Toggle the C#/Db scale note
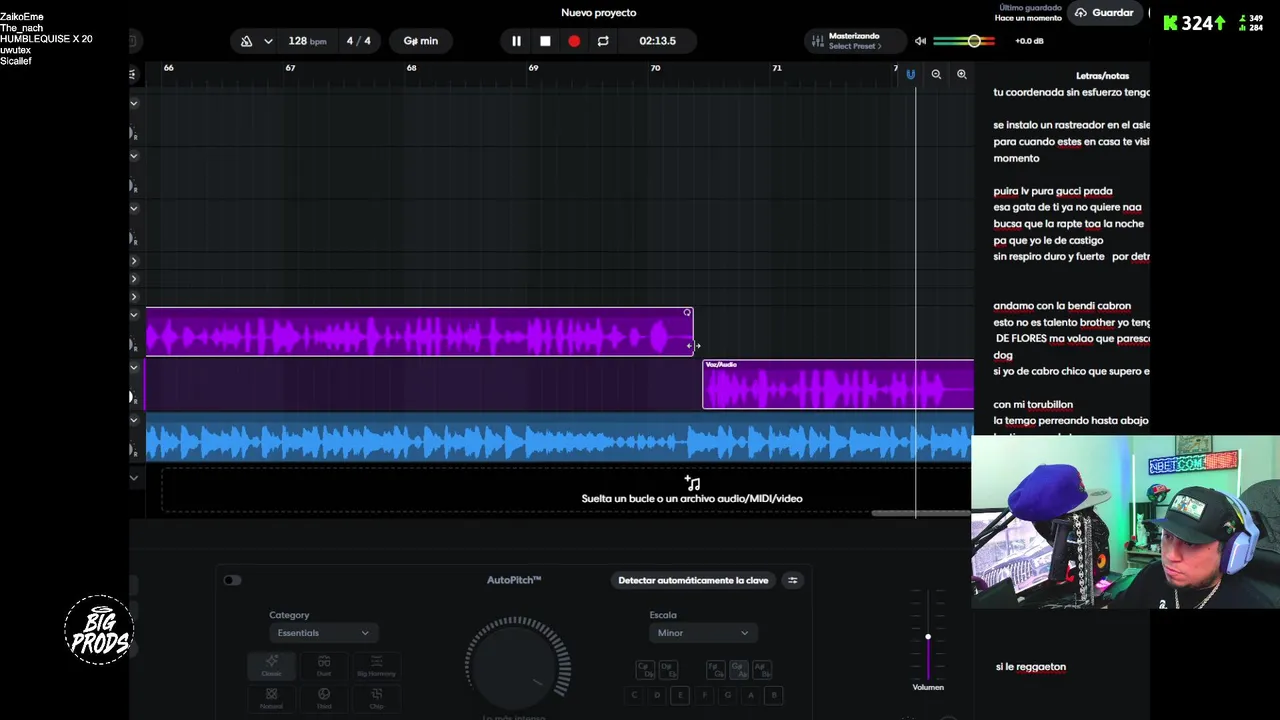 tap(645, 670)
